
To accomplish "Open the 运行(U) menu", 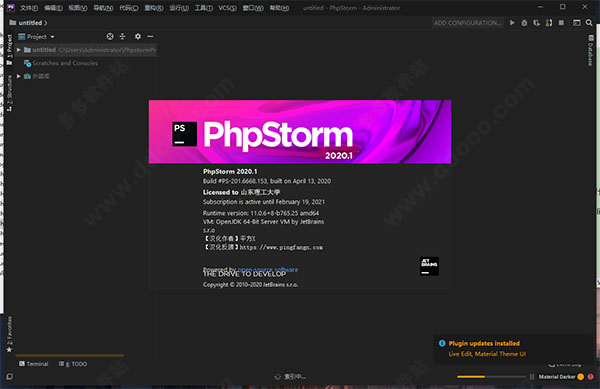I will coord(179,8).
